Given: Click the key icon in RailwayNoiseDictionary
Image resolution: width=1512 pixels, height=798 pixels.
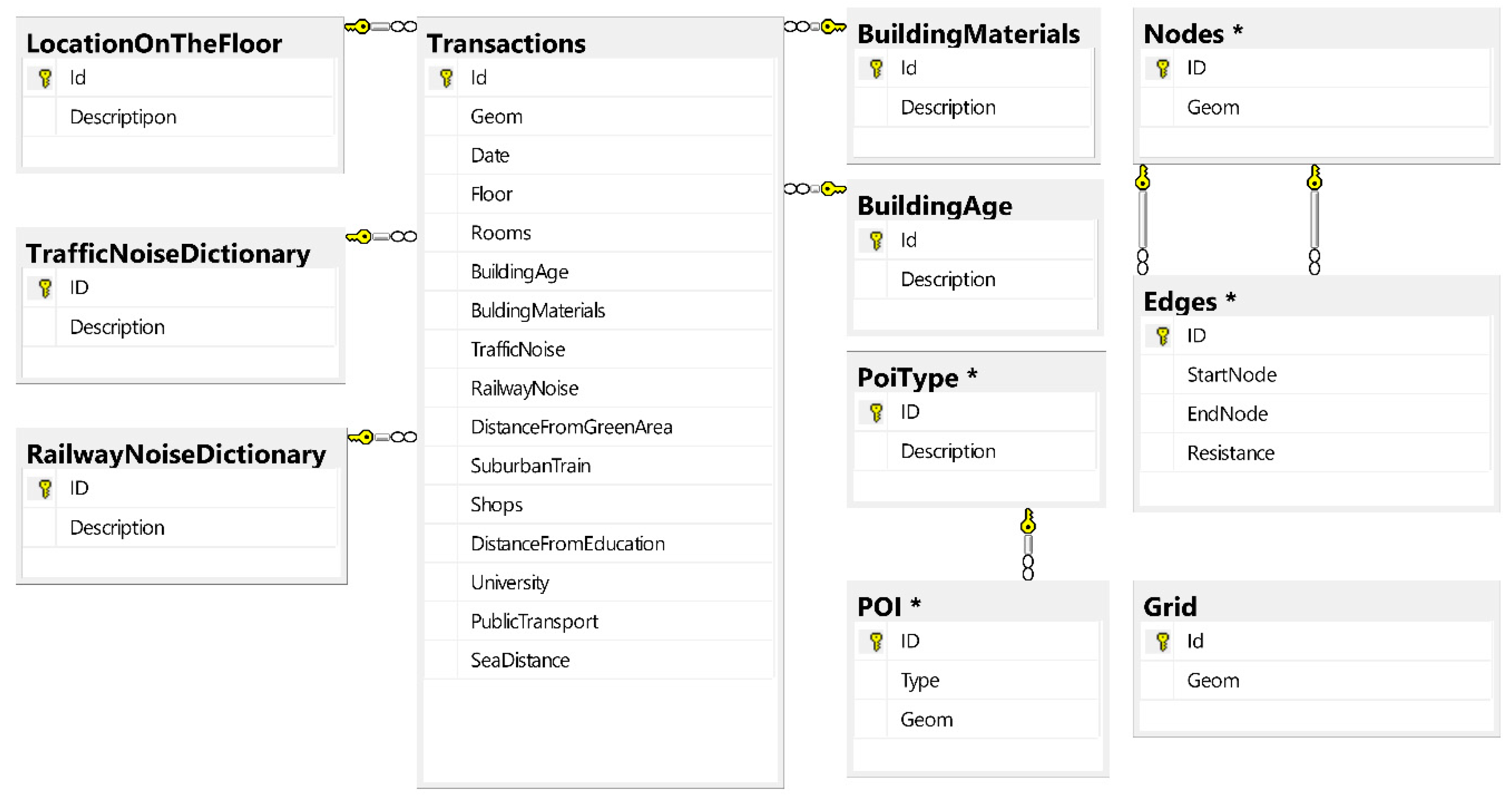Looking at the screenshot, I should tap(45, 488).
